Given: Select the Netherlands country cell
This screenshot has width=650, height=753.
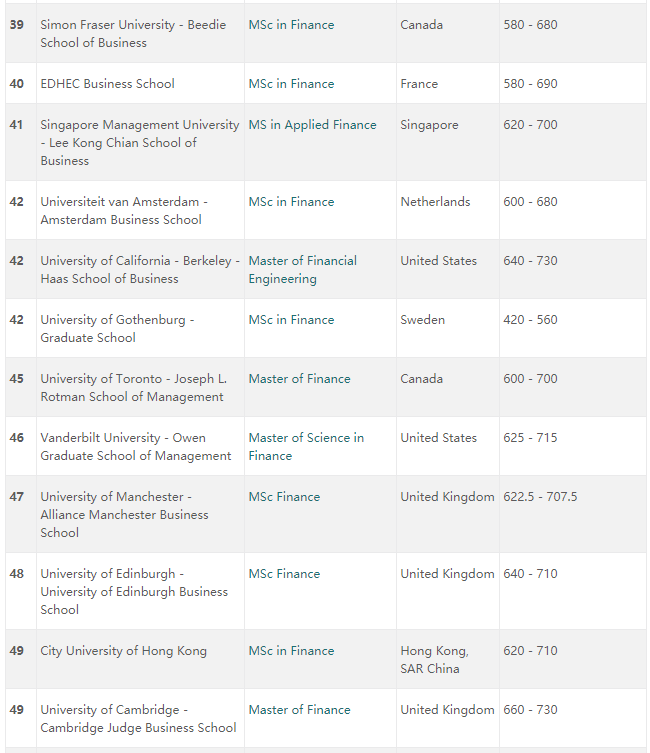Looking at the screenshot, I should (x=447, y=210).
